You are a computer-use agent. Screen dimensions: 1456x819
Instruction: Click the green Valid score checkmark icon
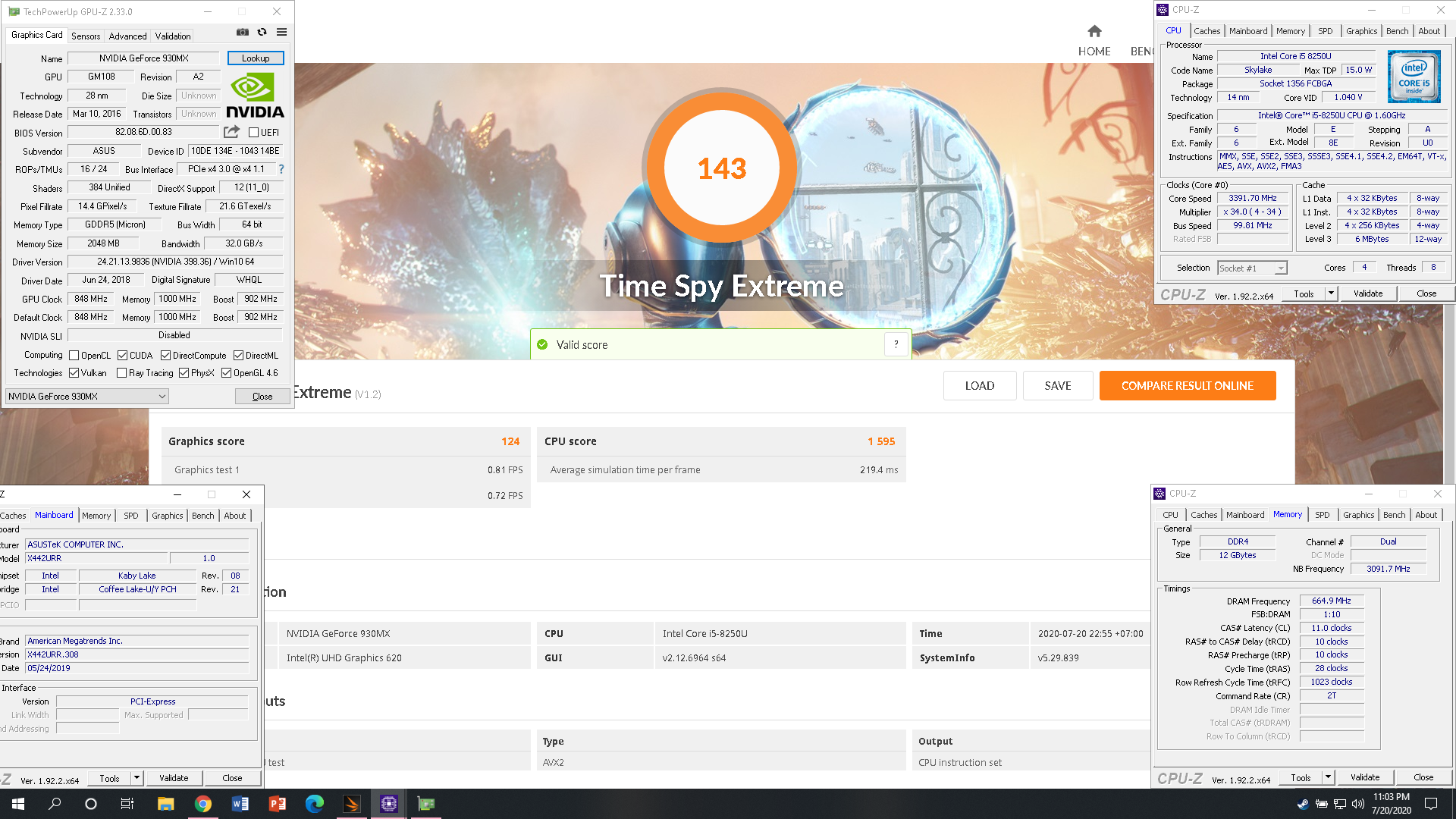coord(542,345)
